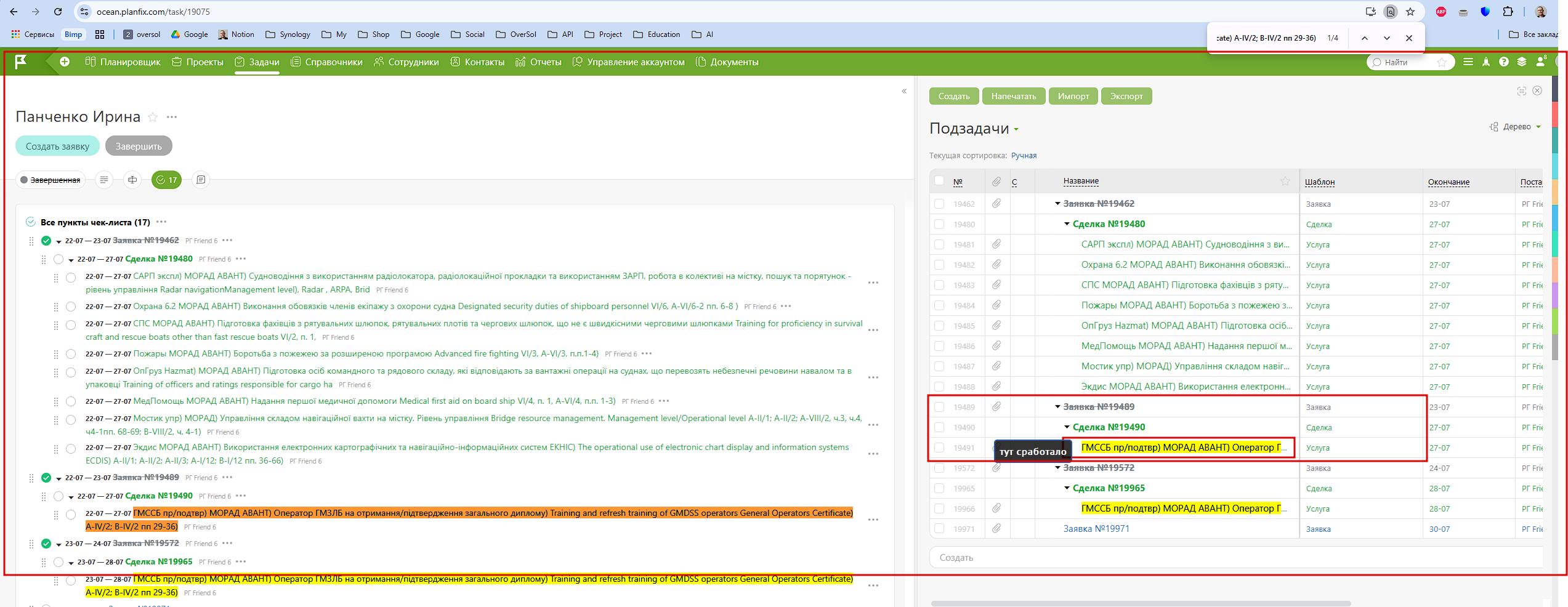This screenshot has height=607, width=1568.
Task: Click the Adblock Plus extension icon
Action: (x=1441, y=12)
